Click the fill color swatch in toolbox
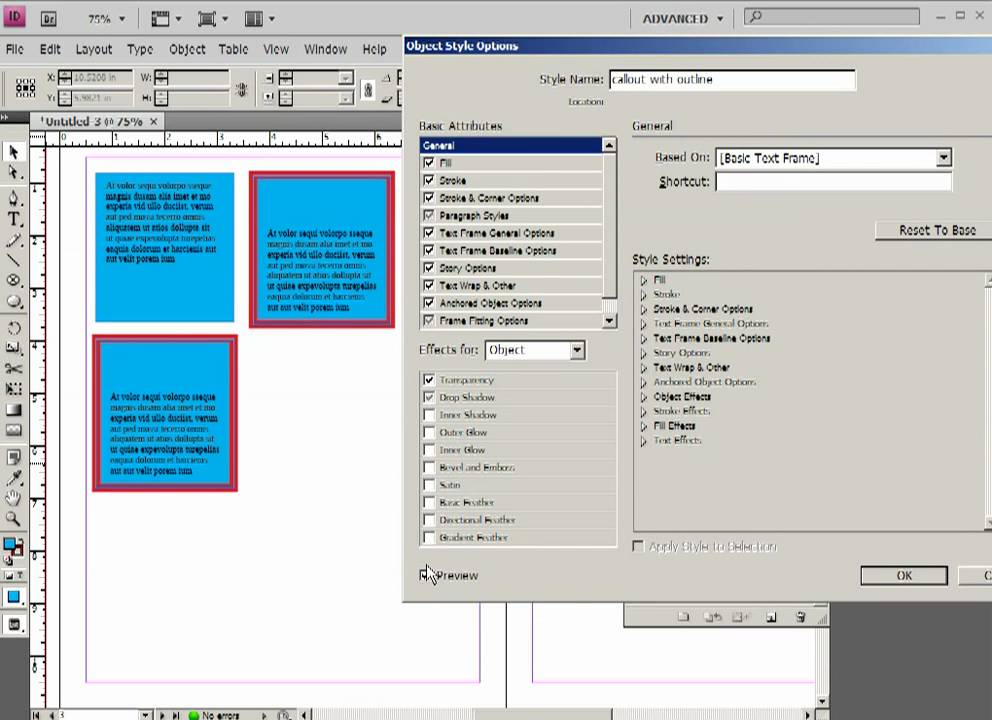The image size is (992, 720). coord(9,544)
